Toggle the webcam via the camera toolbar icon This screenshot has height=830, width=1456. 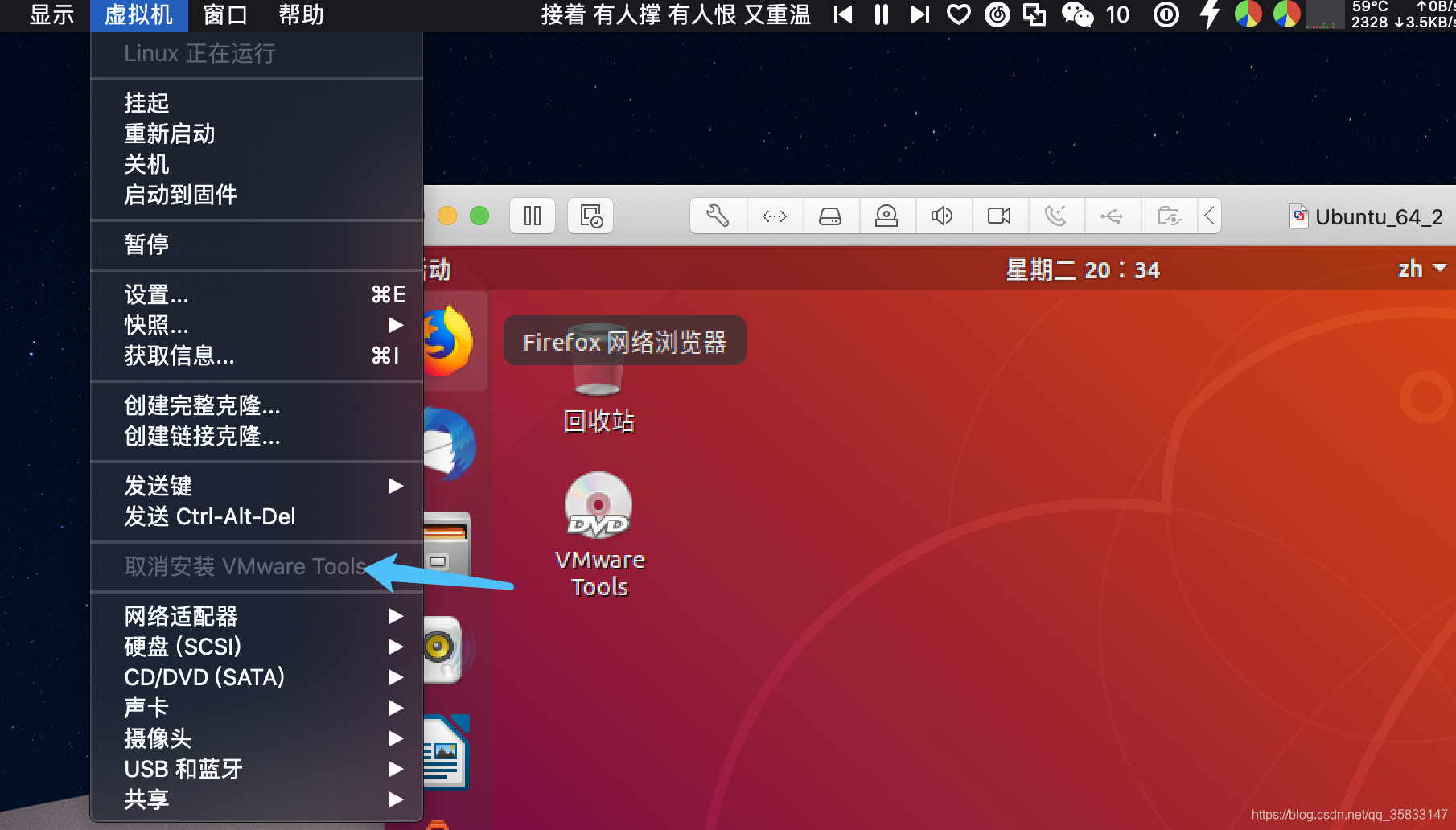(x=999, y=216)
